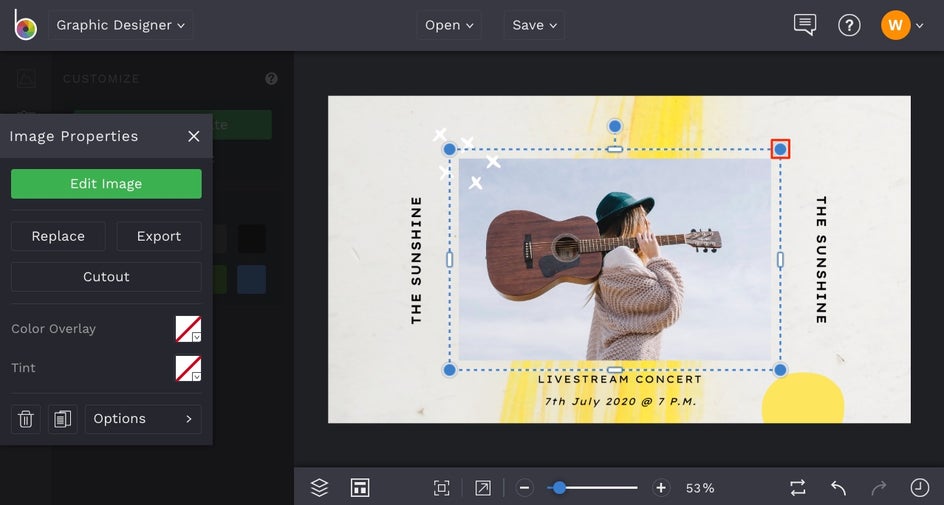Expand the Options menu
The width and height of the screenshot is (944, 505).
click(x=143, y=419)
